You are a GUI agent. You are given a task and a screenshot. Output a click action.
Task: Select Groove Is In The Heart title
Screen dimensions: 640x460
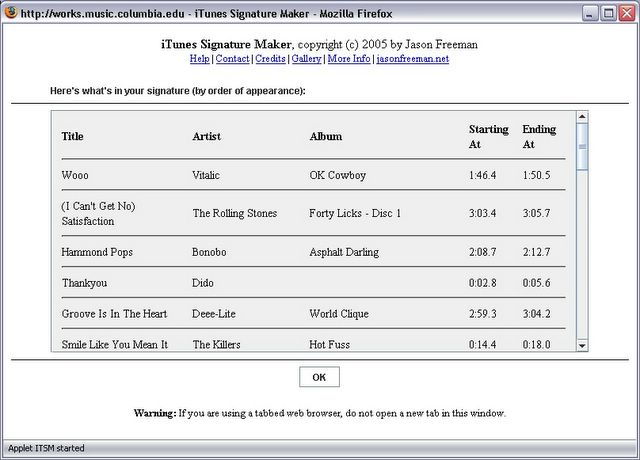click(x=114, y=314)
